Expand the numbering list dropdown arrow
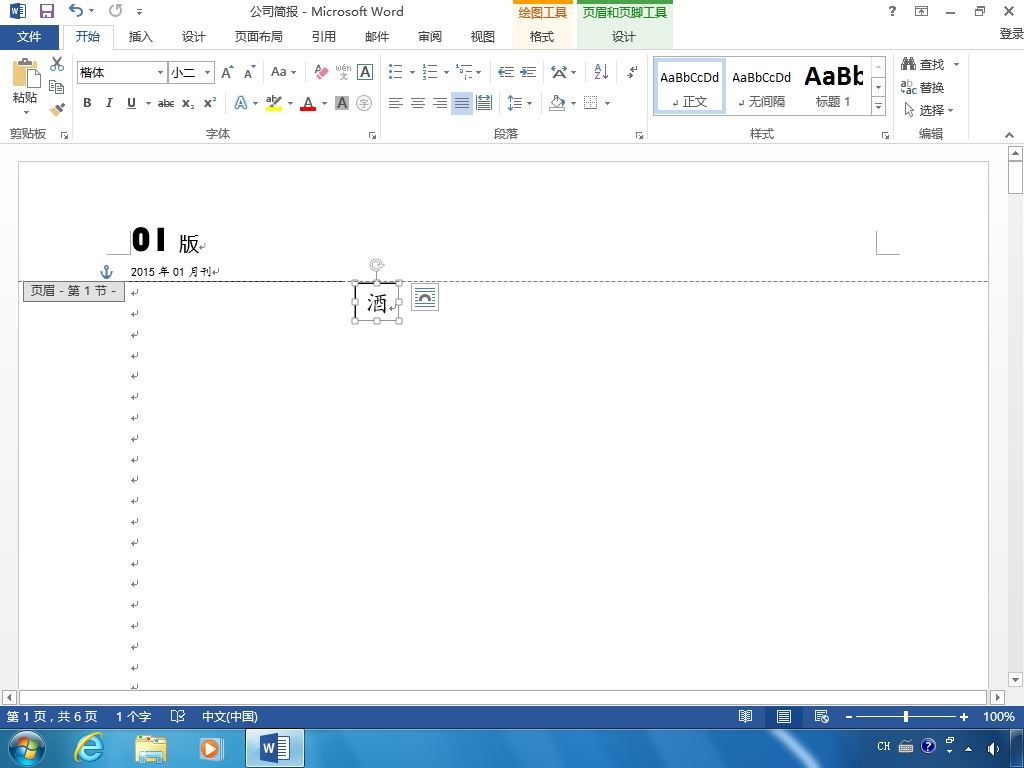Image resolution: width=1024 pixels, height=768 pixels. [x=446, y=72]
